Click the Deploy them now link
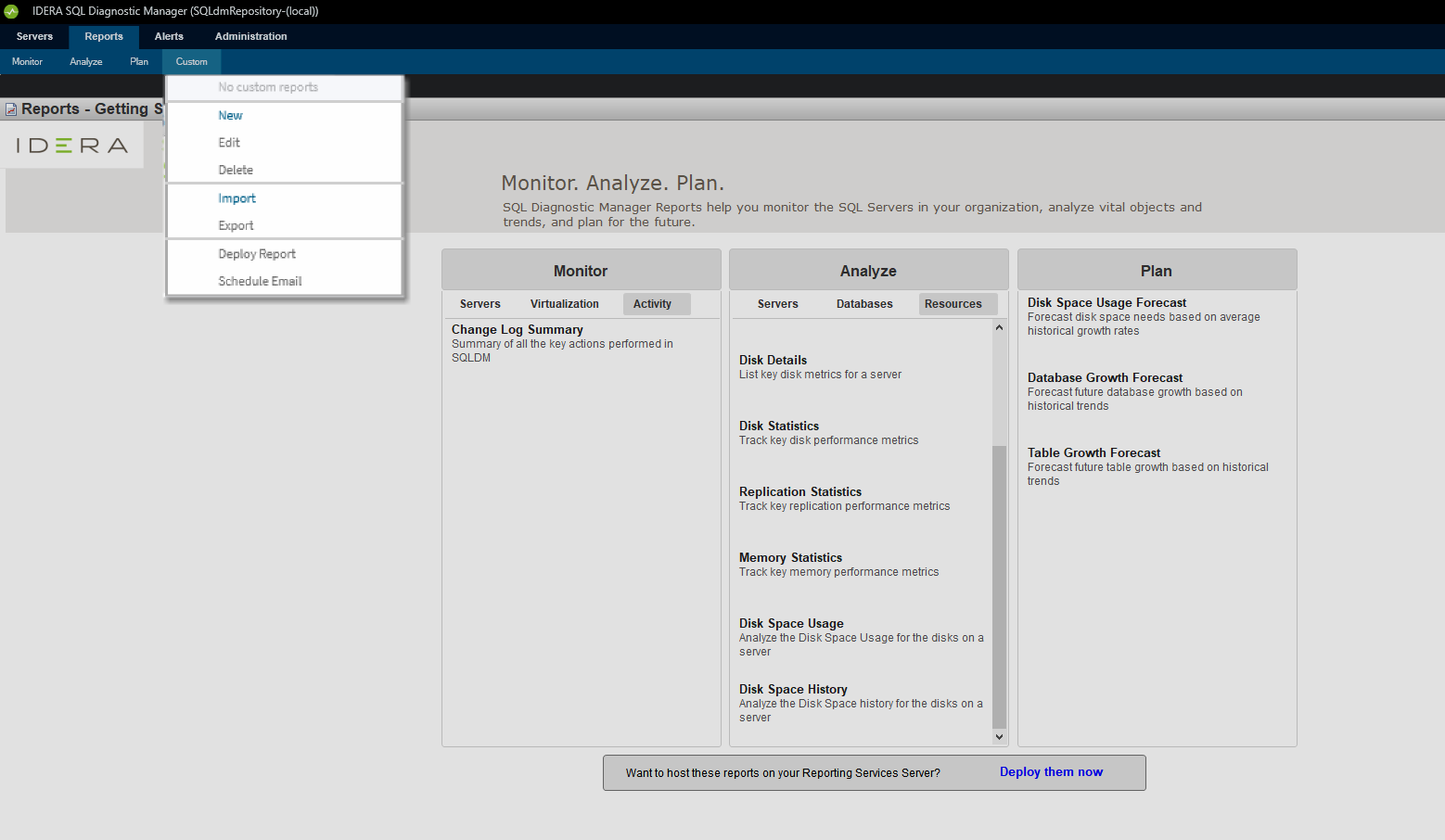The width and height of the screenshot is (1445, 840). 1051,771
